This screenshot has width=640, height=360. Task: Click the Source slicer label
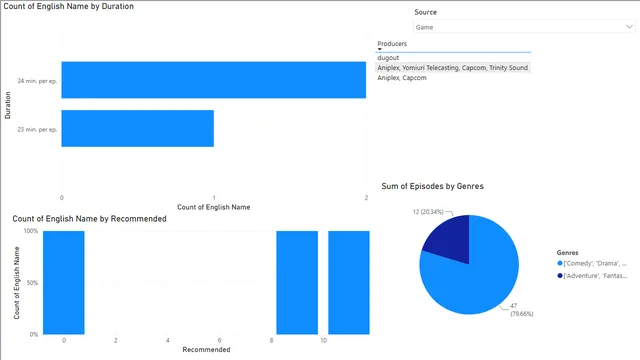(425, 12)
